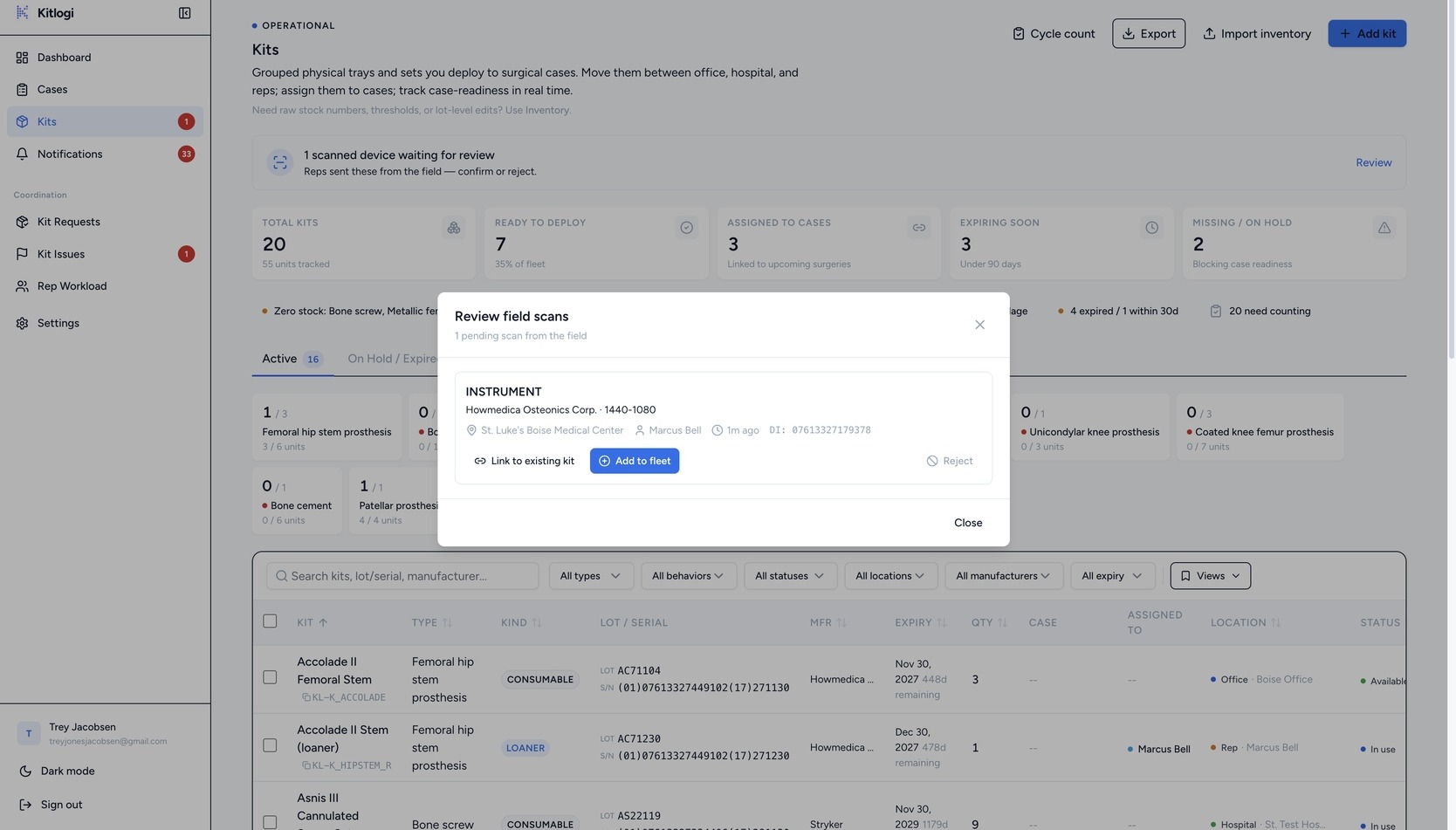1456x830 pixels.
Task: Open Settings gear icon
Action: click(22, 323)
